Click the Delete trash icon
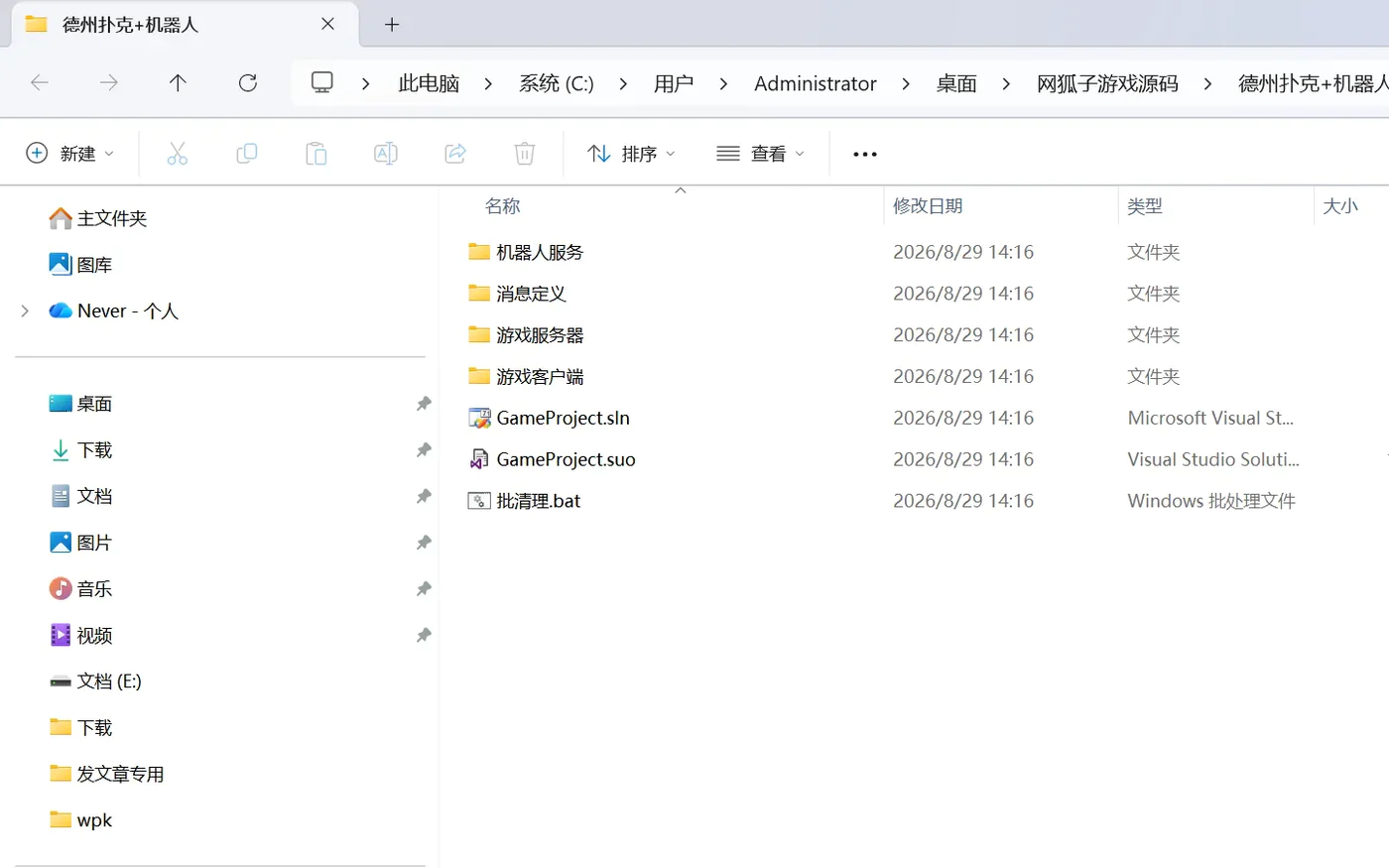 pos(525,154)
